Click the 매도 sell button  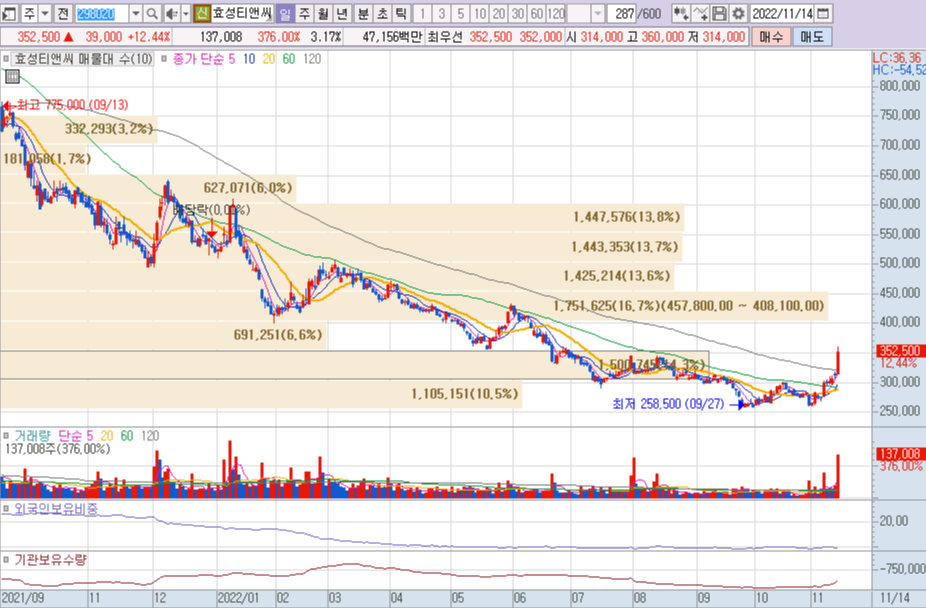[811, 37]
